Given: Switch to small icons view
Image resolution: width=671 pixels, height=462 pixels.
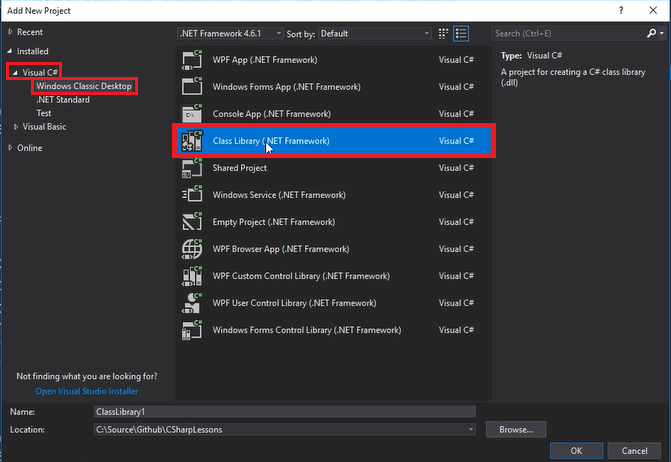Looking at the screenshot, I should (x=443, y=33).
